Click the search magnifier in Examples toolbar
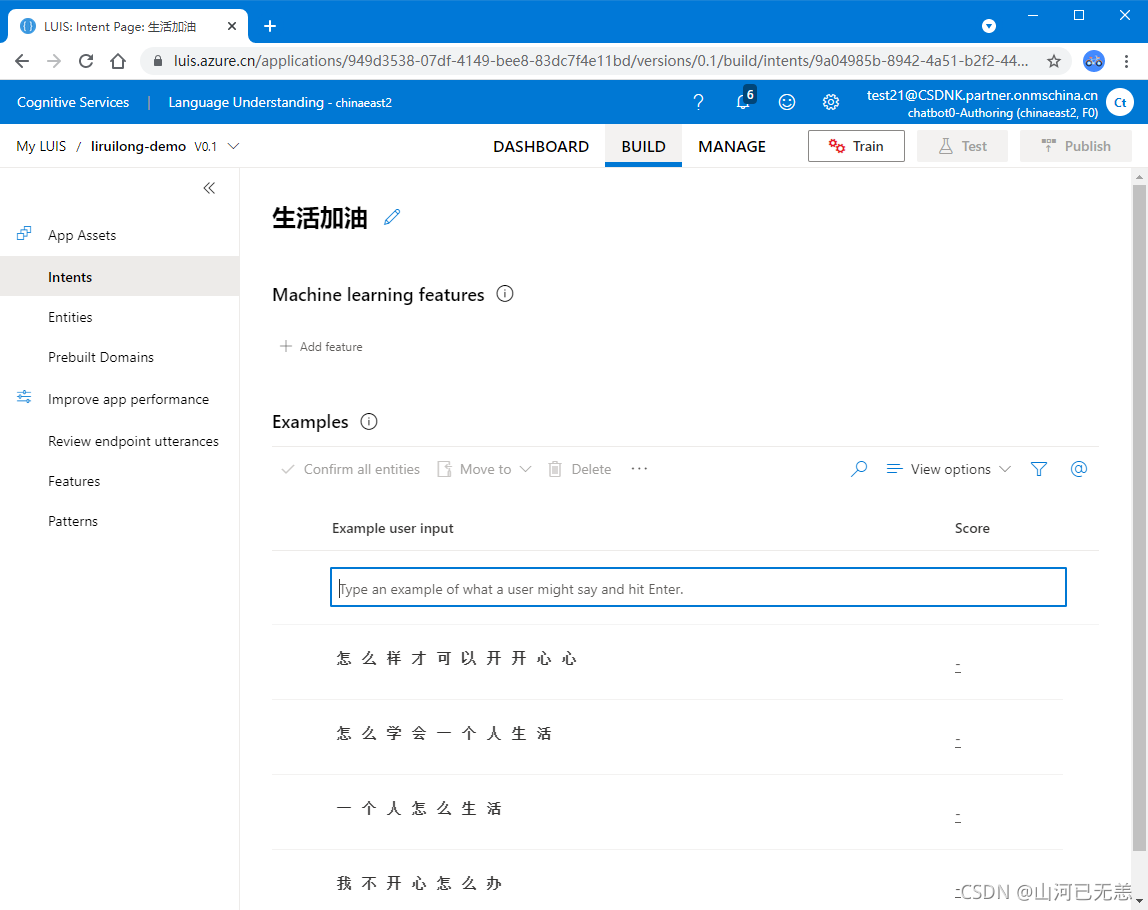The image size is (1148, 910). pos(859,469)
